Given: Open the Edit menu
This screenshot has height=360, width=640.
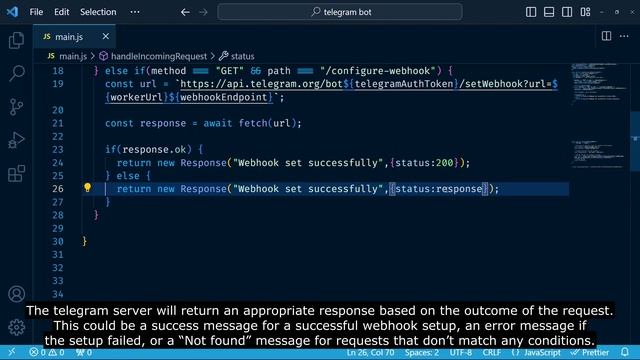Looking at the screenshot, I should (x=62, y=12).
